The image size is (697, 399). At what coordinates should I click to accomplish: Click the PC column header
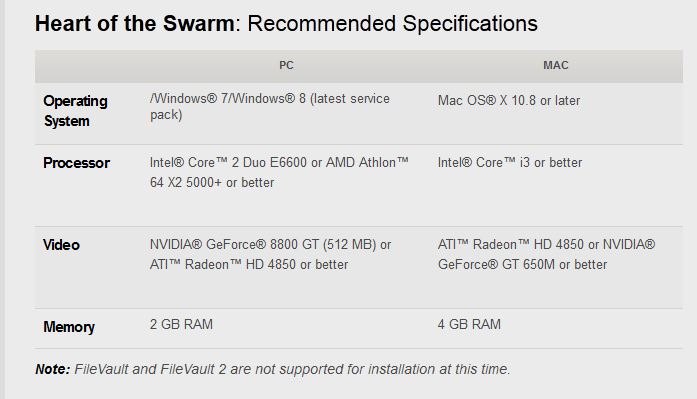(286, 65)
